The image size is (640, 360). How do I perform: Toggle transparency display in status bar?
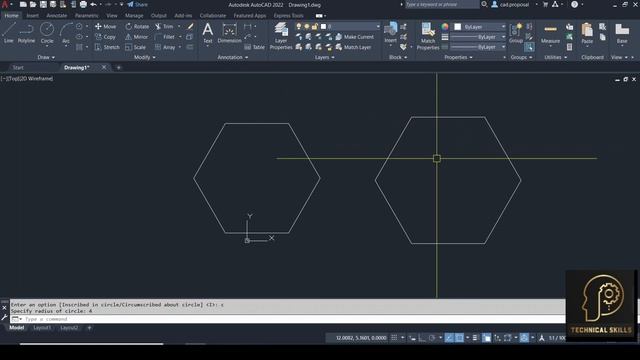[487, 338]
